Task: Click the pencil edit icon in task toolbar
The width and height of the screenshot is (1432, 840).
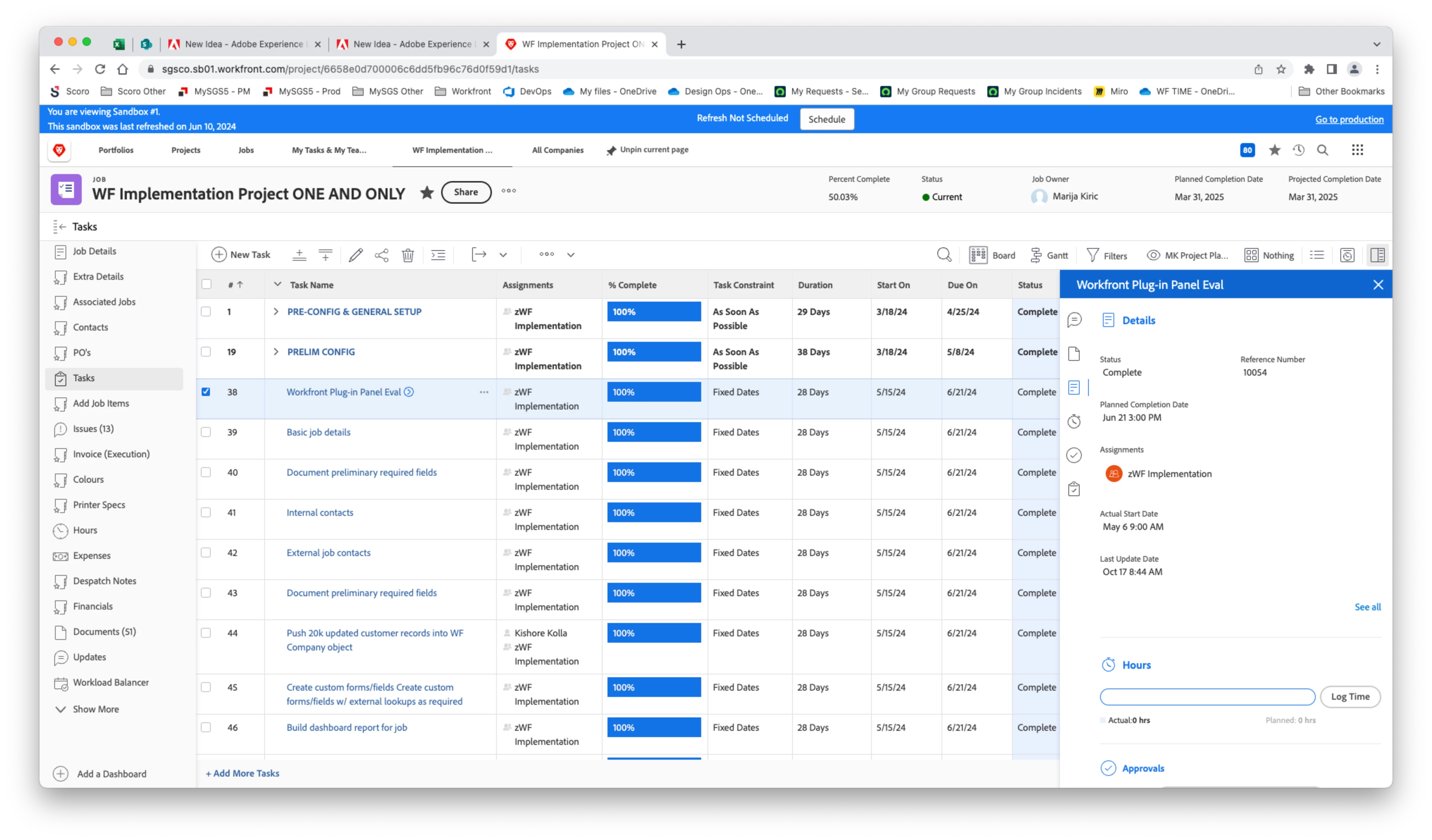Action: (x=356, y=255)
